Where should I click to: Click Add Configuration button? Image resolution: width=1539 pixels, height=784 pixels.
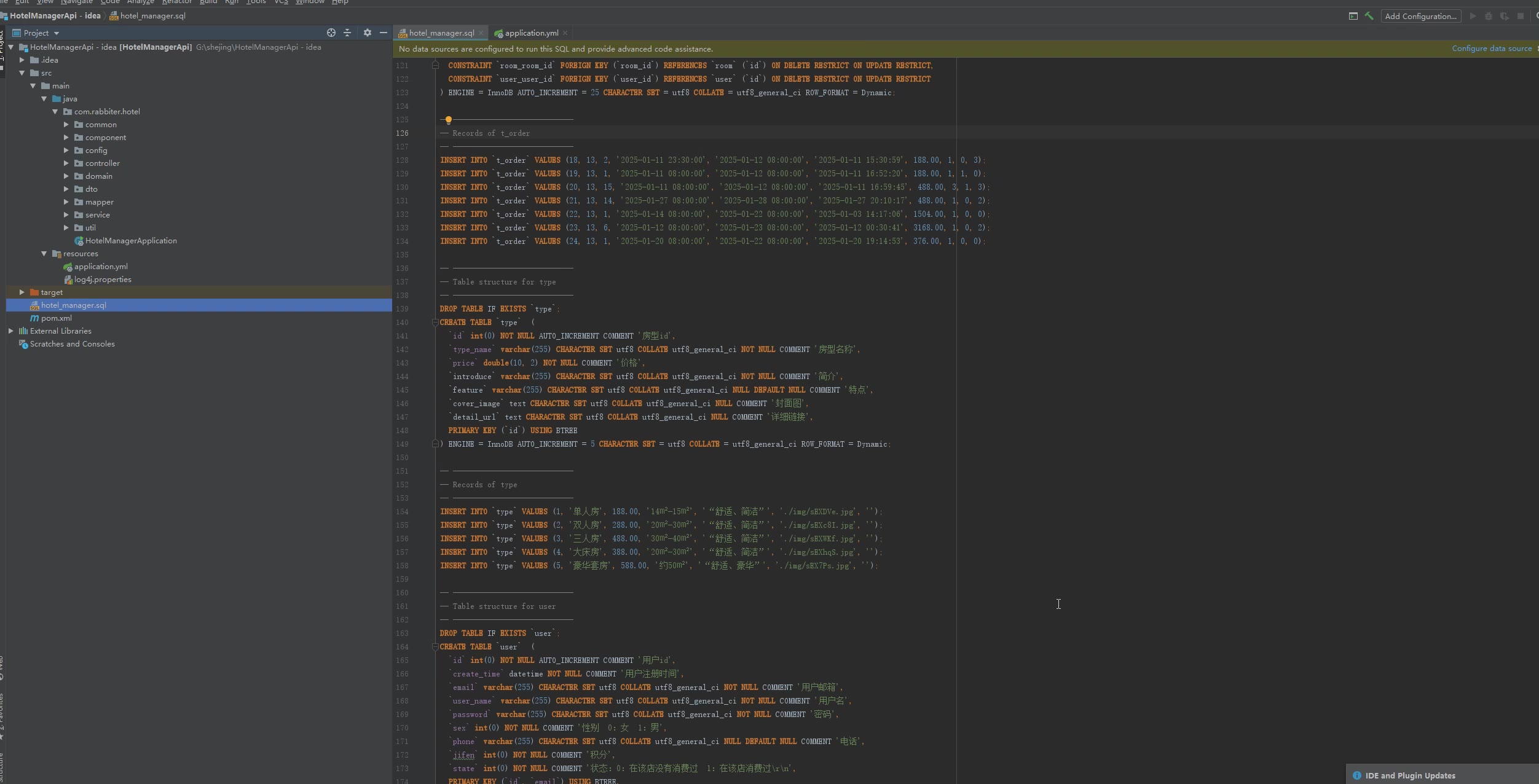pyautogui.click(x=1420, y=16)
